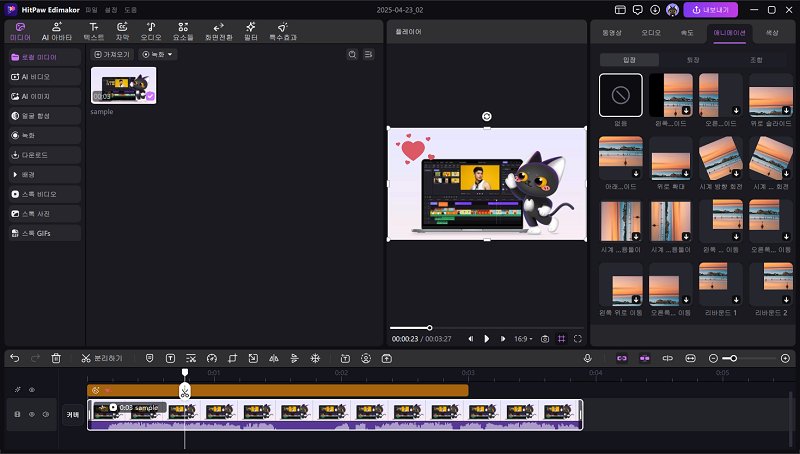Switch to the 동영상 video tab
The height and width of the screenshot is (454, 800).
(x=611, y=33)
